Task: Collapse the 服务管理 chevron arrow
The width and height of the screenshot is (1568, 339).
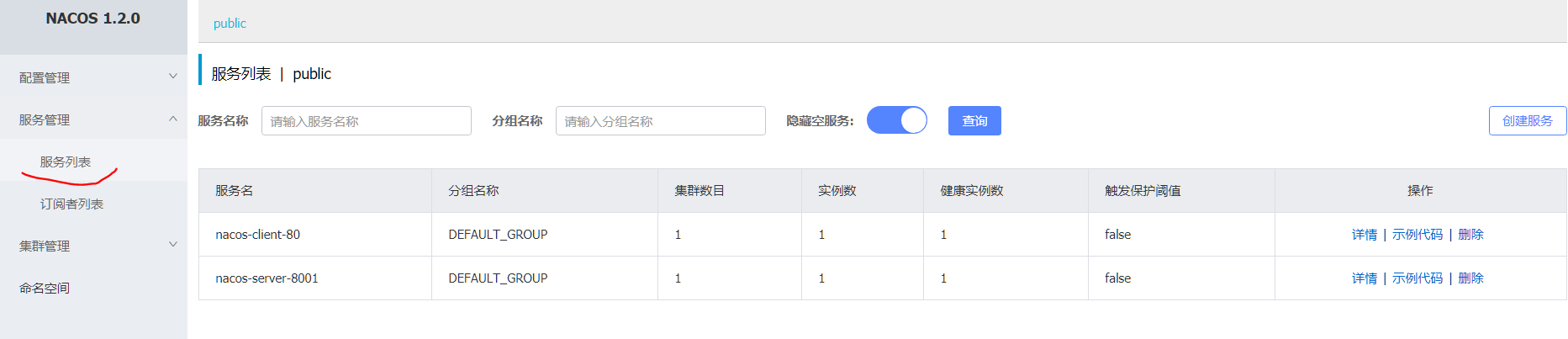Action: pos(173,119)
